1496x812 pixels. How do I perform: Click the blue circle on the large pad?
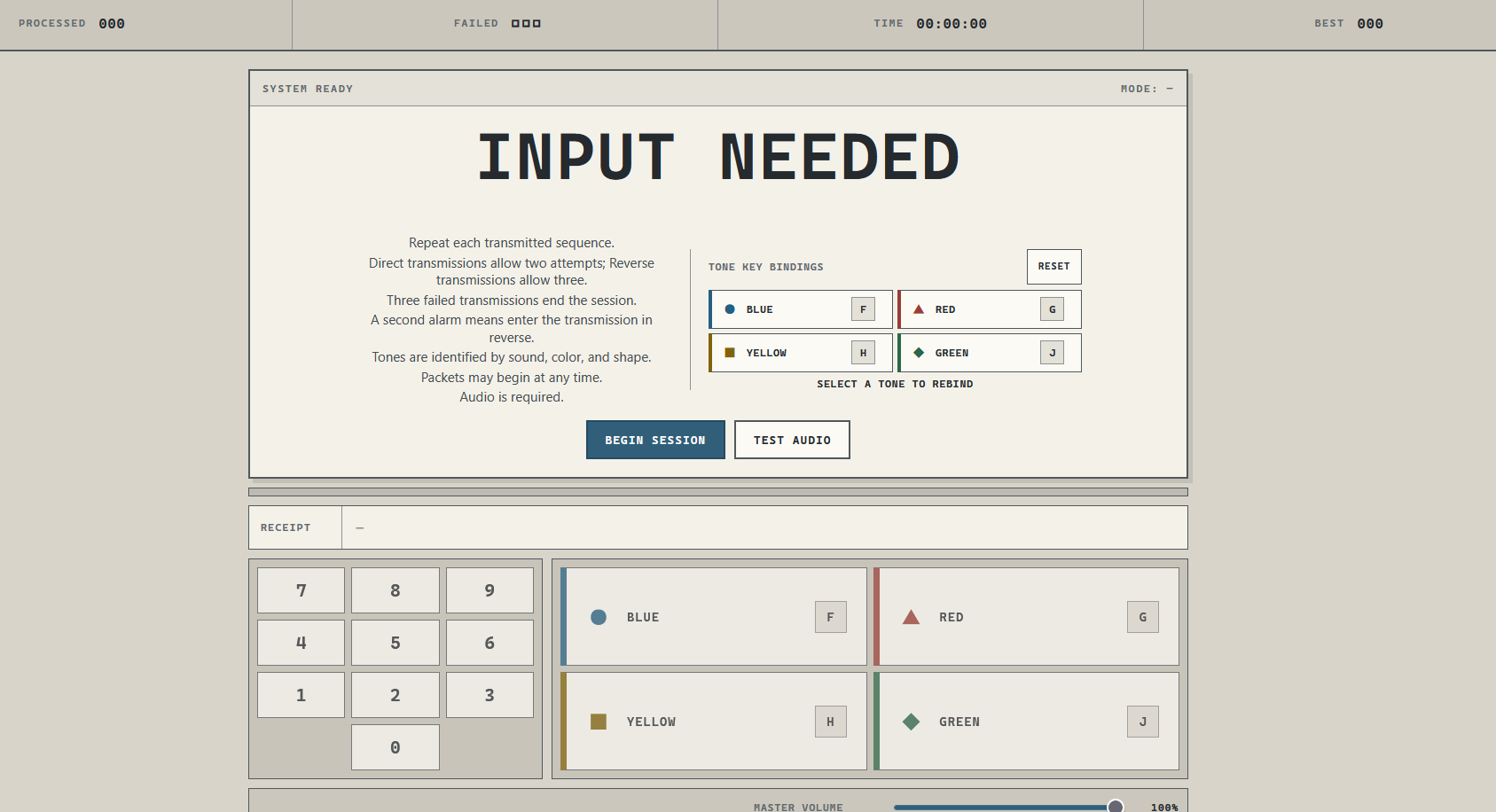pos(599,617)
